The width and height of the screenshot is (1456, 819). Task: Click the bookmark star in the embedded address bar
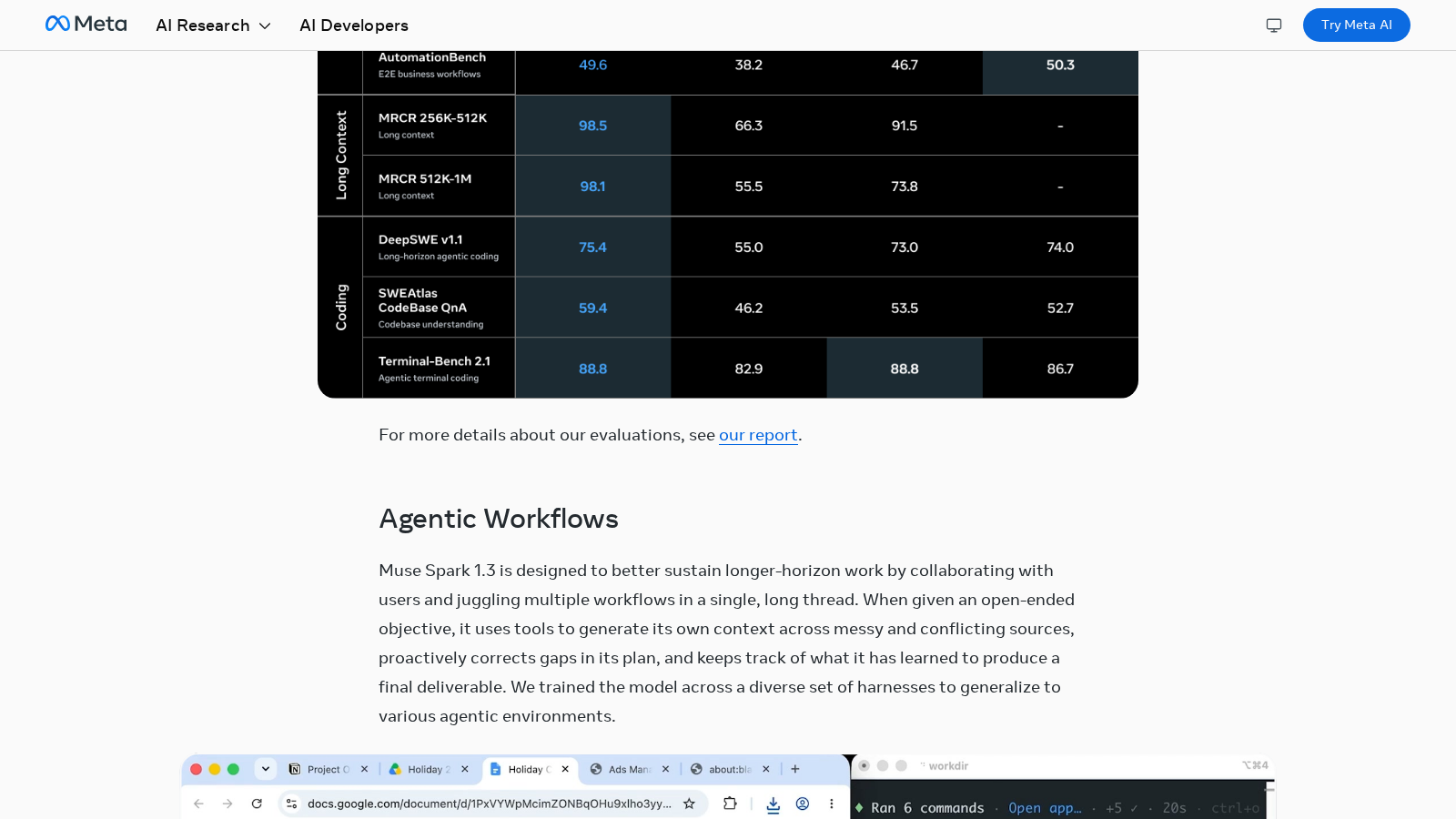[689, 804]
